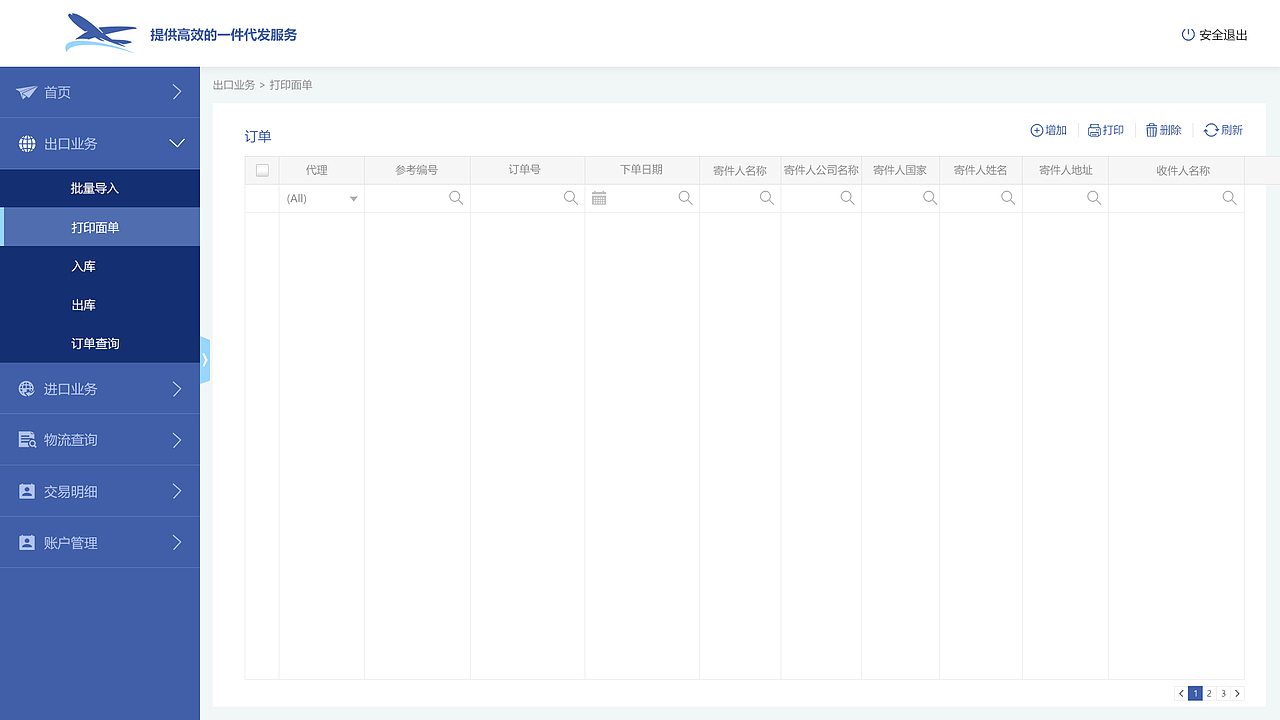Click the plus circle 增加 icon
Screen dimensions: 1280x720
tap(1037, 130)
